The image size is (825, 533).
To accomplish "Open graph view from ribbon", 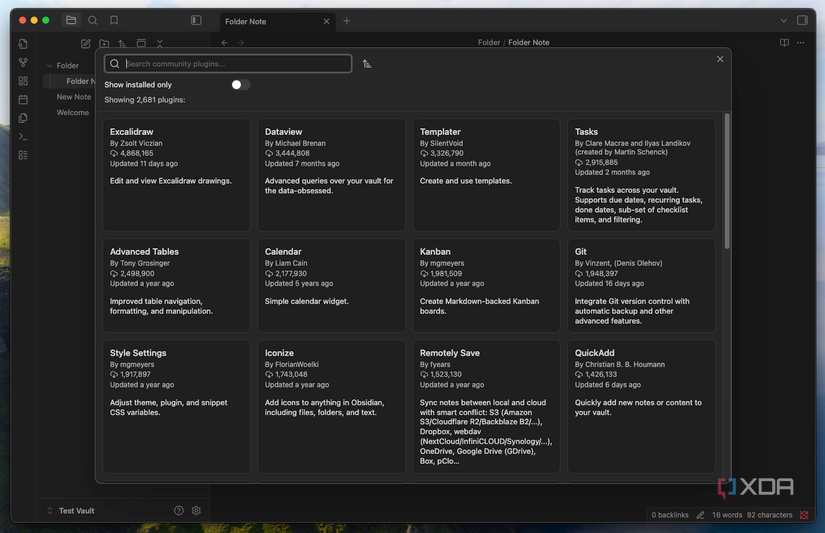I will tap(23, 63).
